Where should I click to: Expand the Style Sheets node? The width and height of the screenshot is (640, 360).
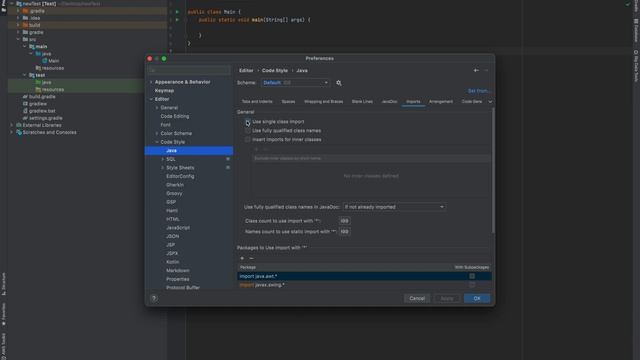click(162, 168)
